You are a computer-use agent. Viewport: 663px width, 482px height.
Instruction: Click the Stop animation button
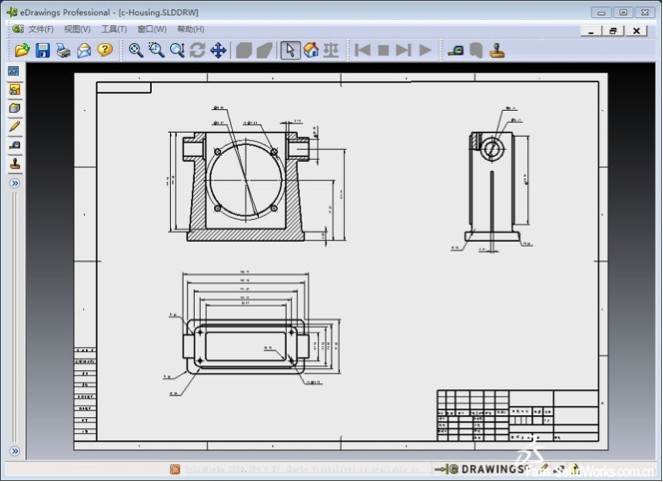(x=383, y=50)
